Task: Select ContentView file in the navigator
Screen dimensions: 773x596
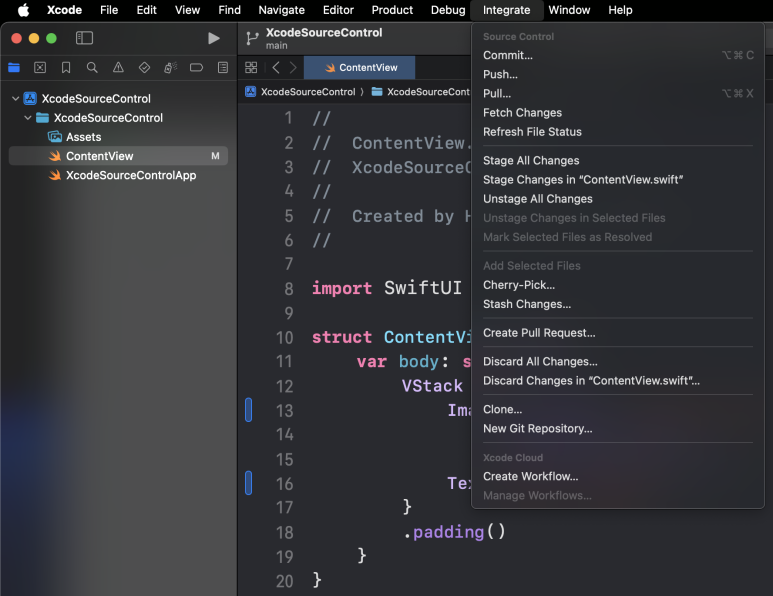Action: pyautogui.click(x=118, y=156)
